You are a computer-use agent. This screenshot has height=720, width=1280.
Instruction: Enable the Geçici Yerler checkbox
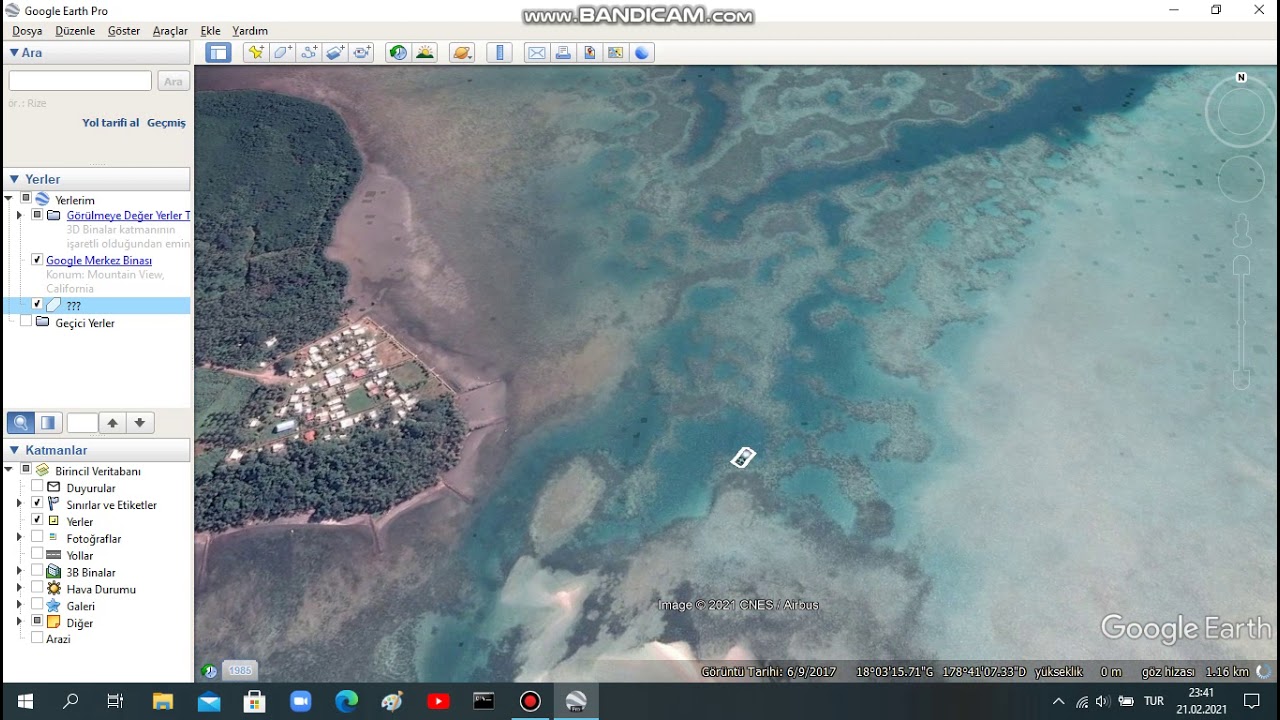[x=26, y=322]
